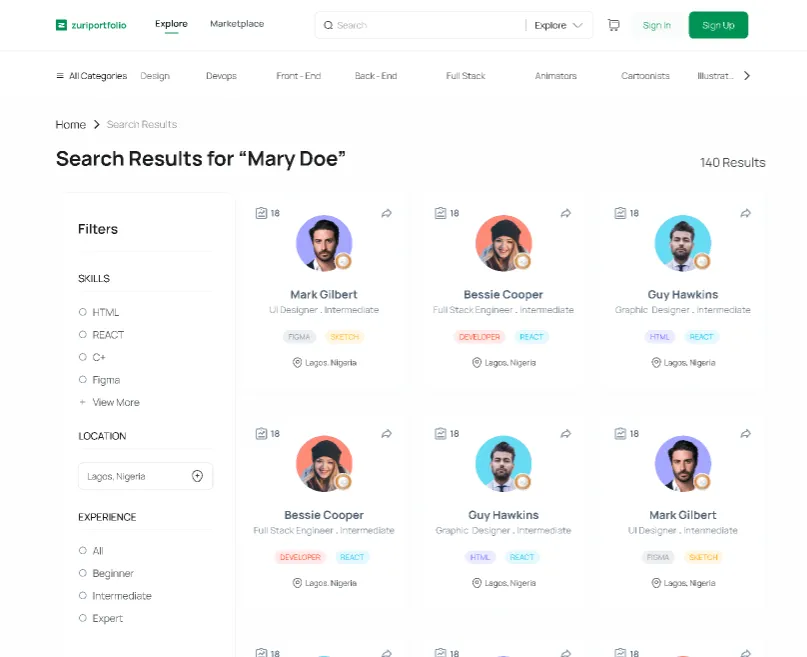807x657 pixels.
Task: Open the Explore dropdown in search bar
Action: [x=558, y=25]
